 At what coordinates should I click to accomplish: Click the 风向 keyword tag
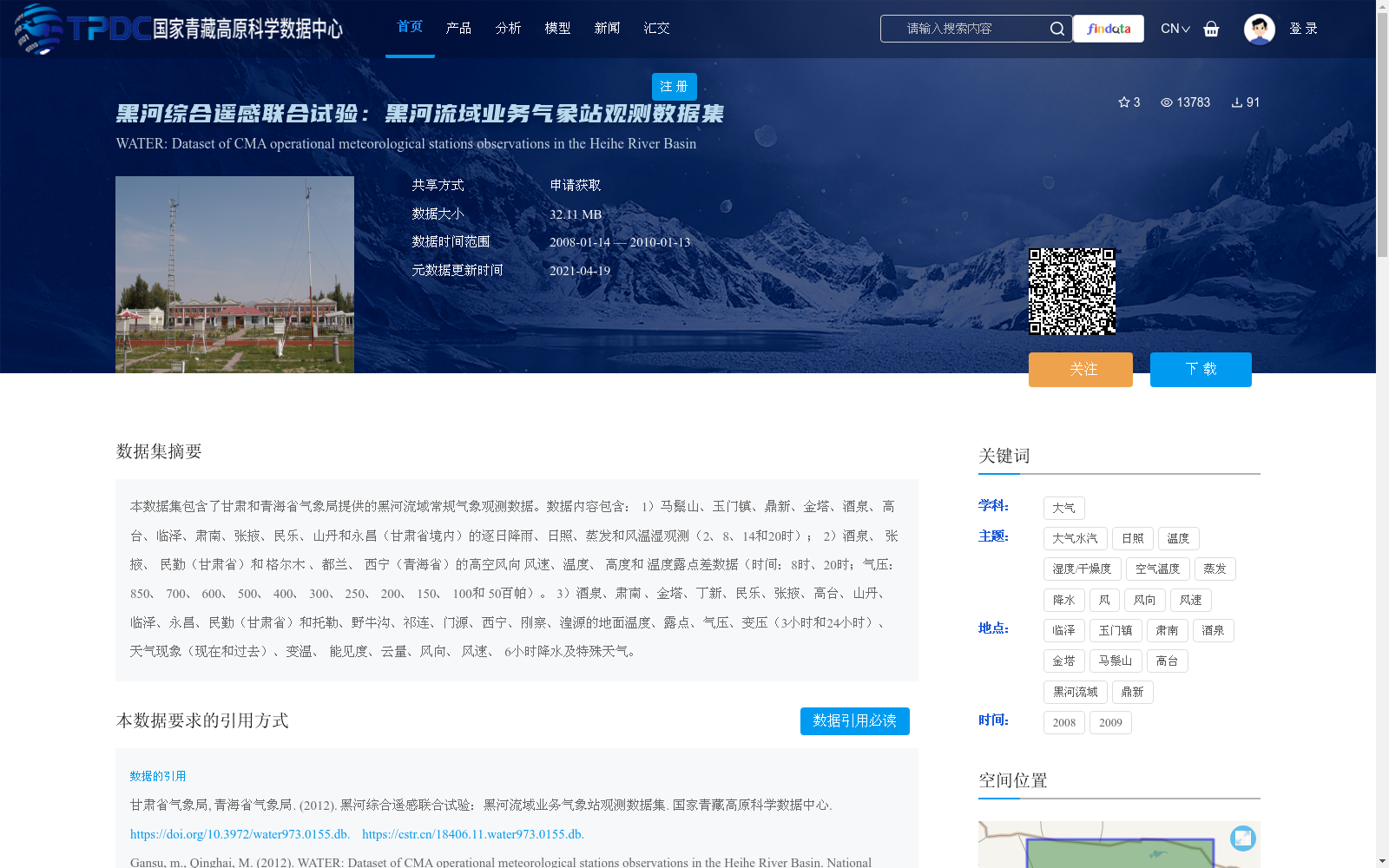point(1145,600)
